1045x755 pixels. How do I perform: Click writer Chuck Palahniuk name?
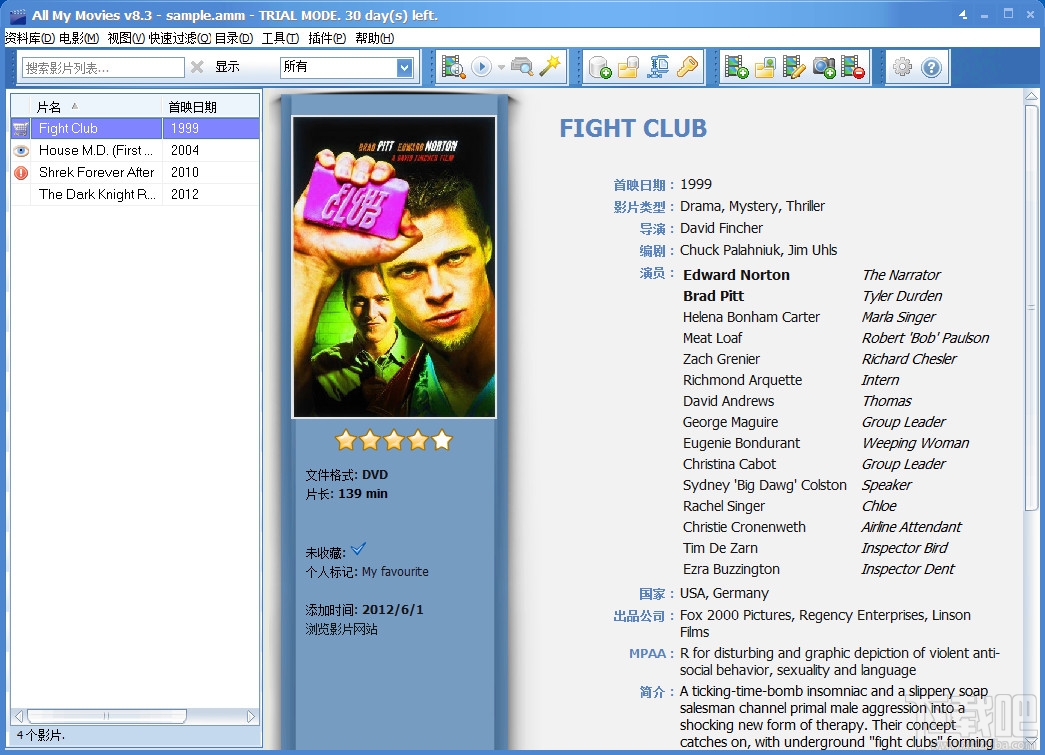pos(731,251)
